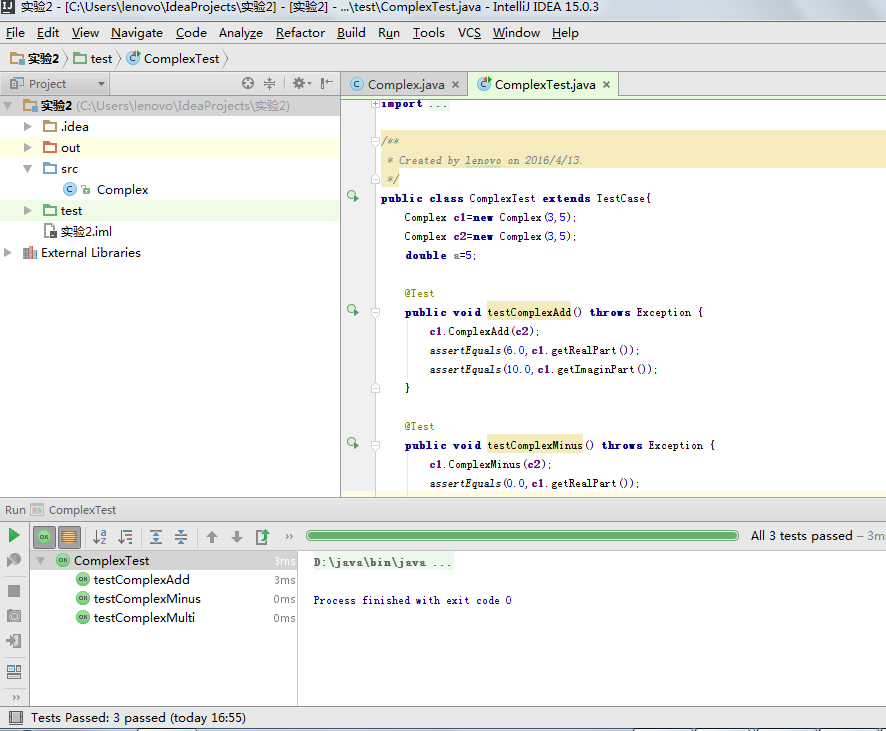This screenshot has width=886, height=731.
Task: Collapse the 实验2 project root node
Action: [x=8, y=106]
